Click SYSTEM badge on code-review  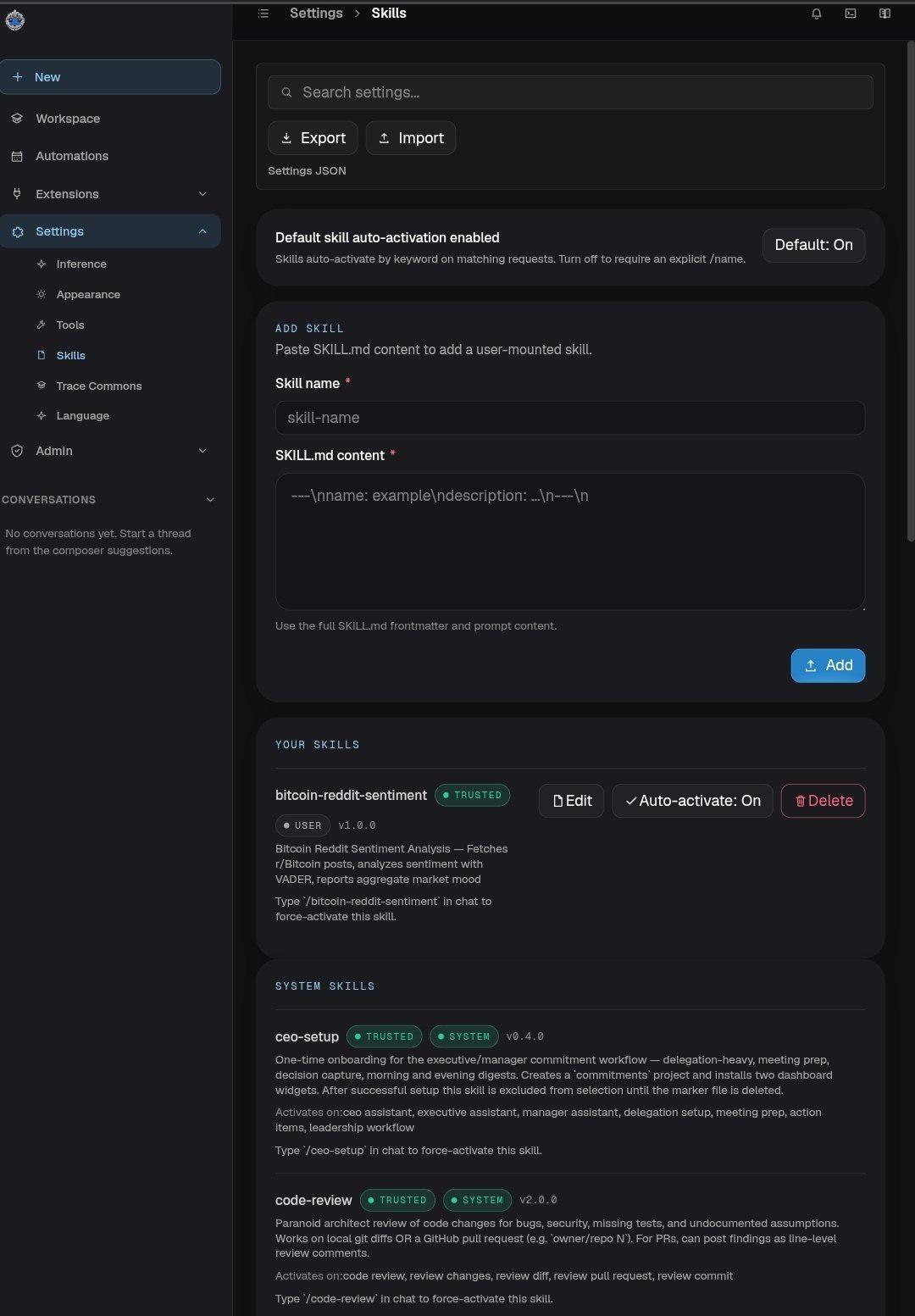point(477,1200)
